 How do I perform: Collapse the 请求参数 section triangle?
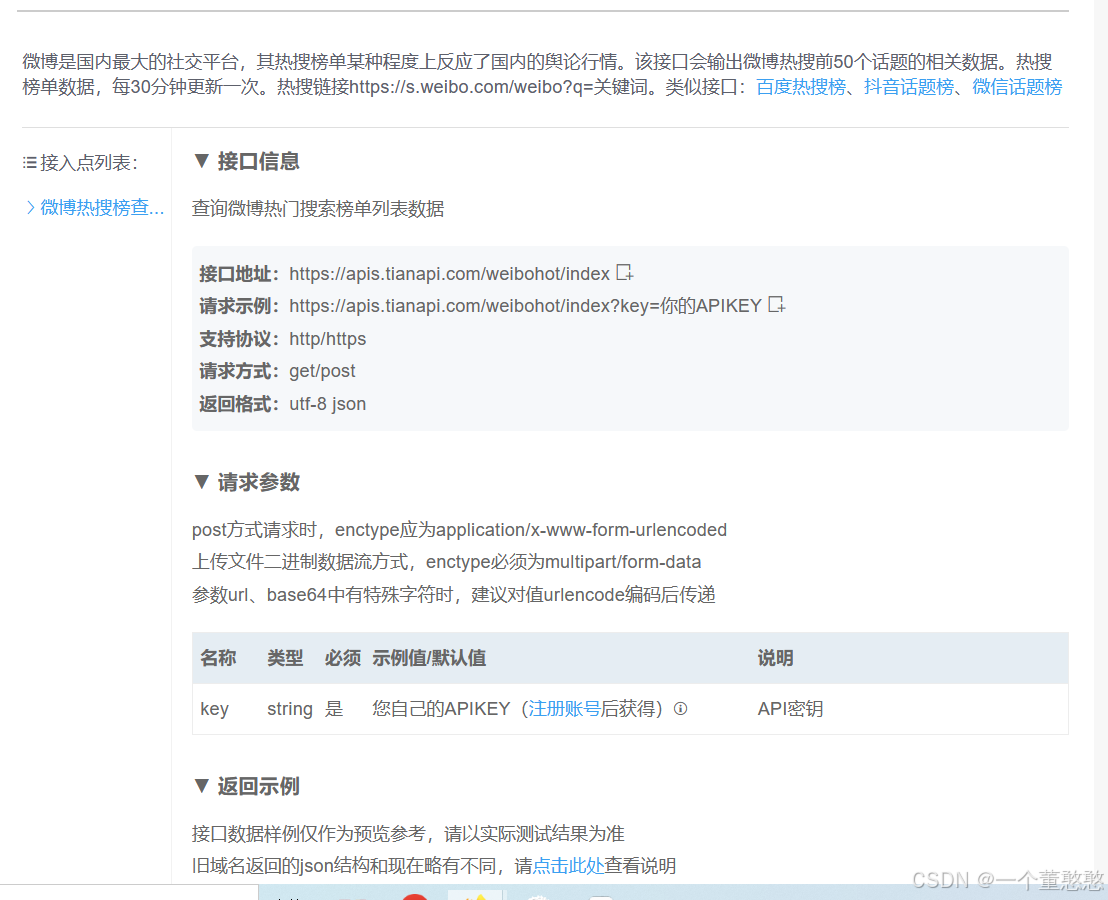coord(201,482)
